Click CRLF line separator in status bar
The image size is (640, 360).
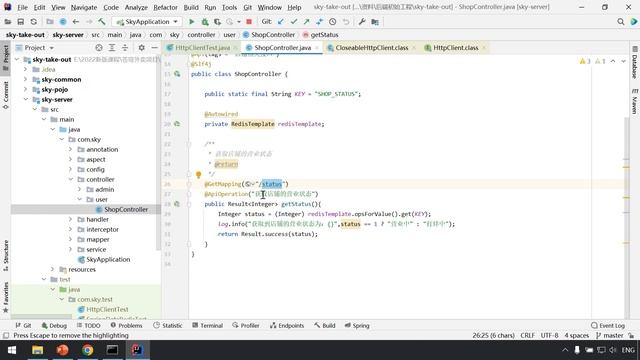coord(527,336)
